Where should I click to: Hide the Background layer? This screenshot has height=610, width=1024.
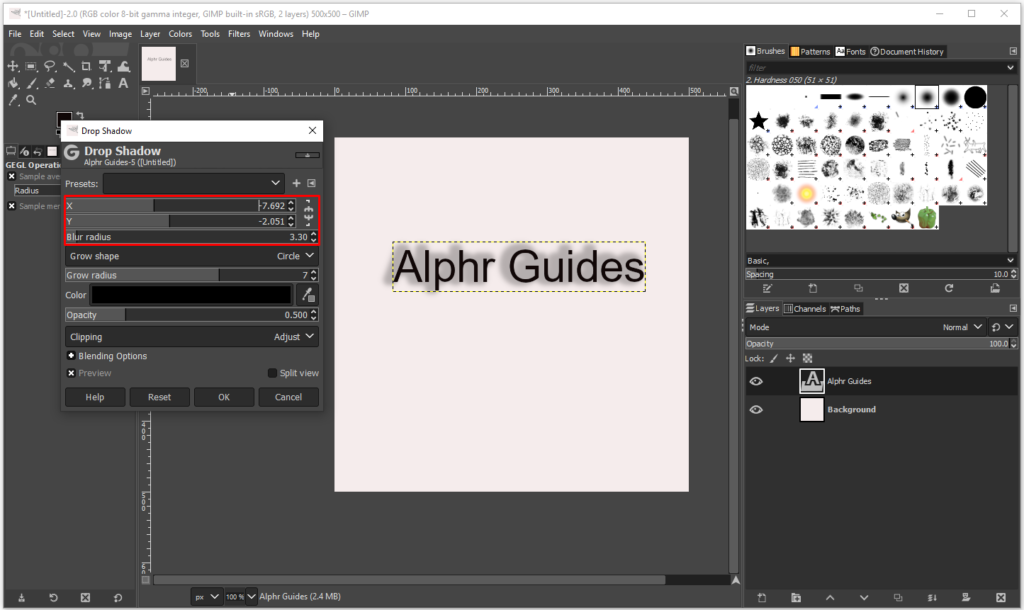[x=757, y=410]
